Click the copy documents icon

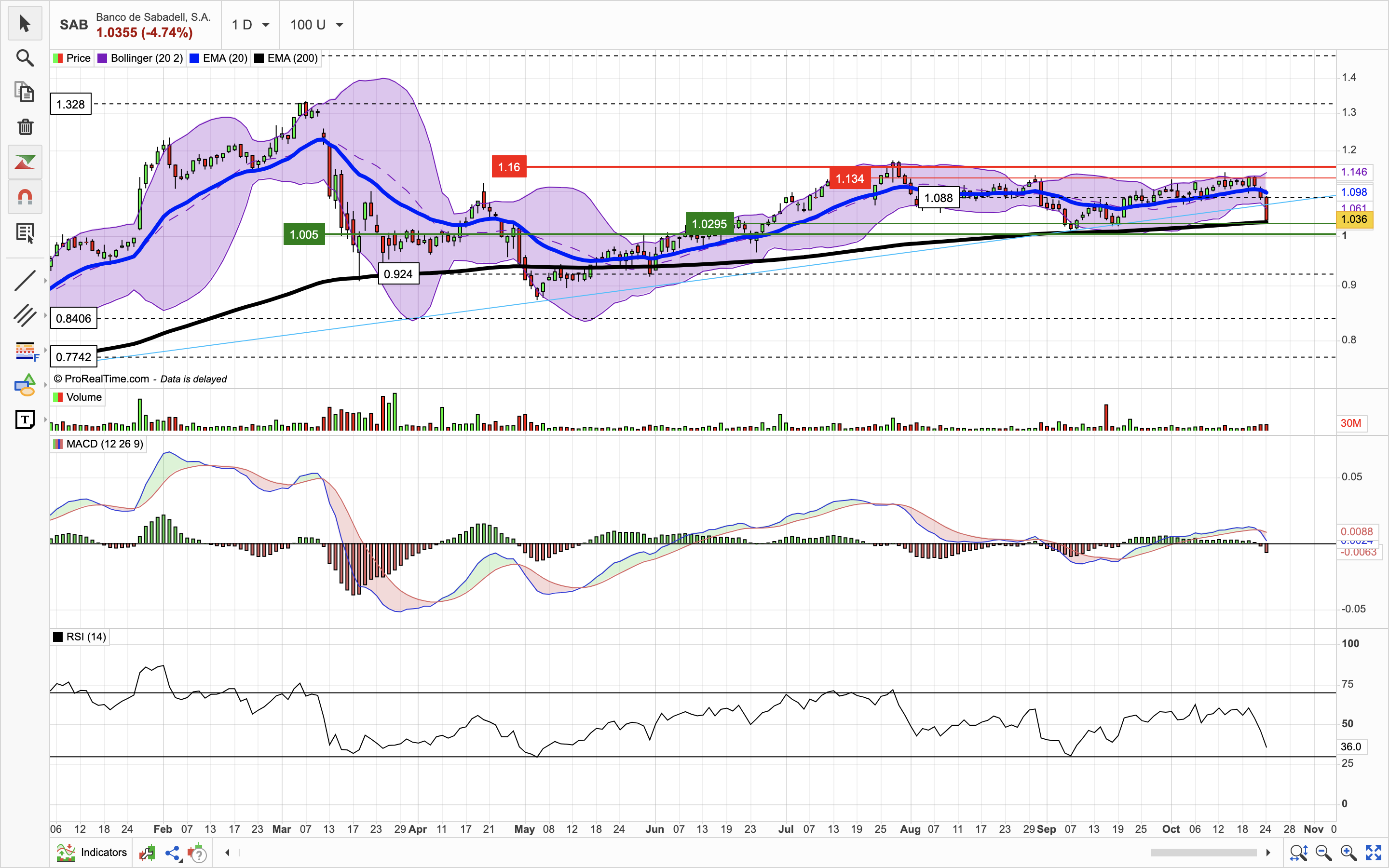pyautogui.click(x=25, y=93)
